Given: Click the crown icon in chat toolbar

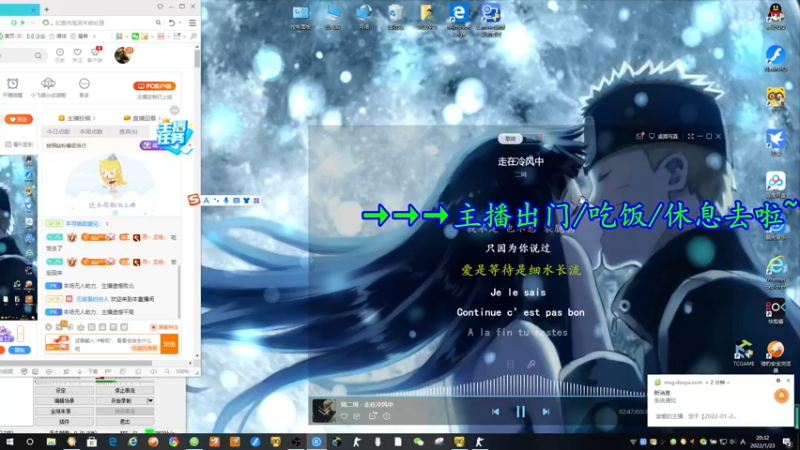Looking at the screenshot, I should tap(81, 327).
